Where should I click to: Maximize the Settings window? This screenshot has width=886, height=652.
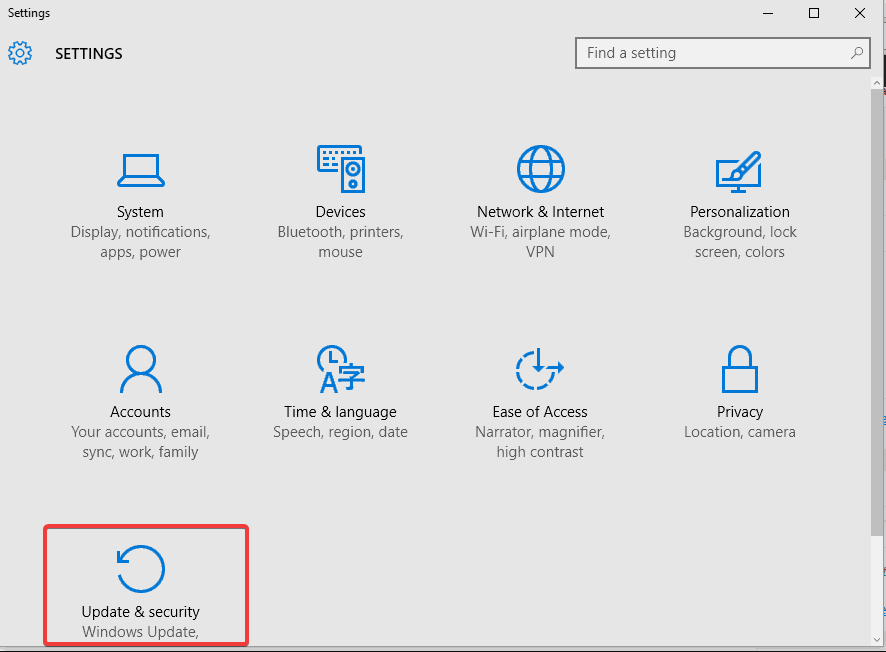click(x=814, y=13)
